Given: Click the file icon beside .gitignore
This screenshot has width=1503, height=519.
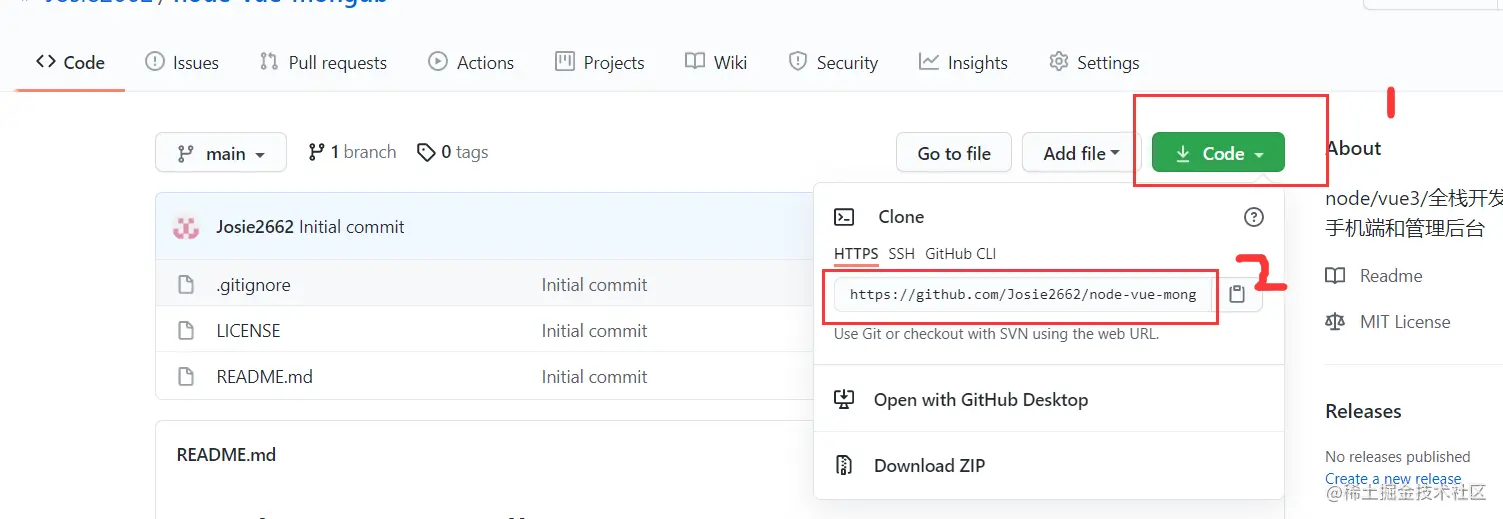Looking at the screenshot, I should click(x=185, y=285).
